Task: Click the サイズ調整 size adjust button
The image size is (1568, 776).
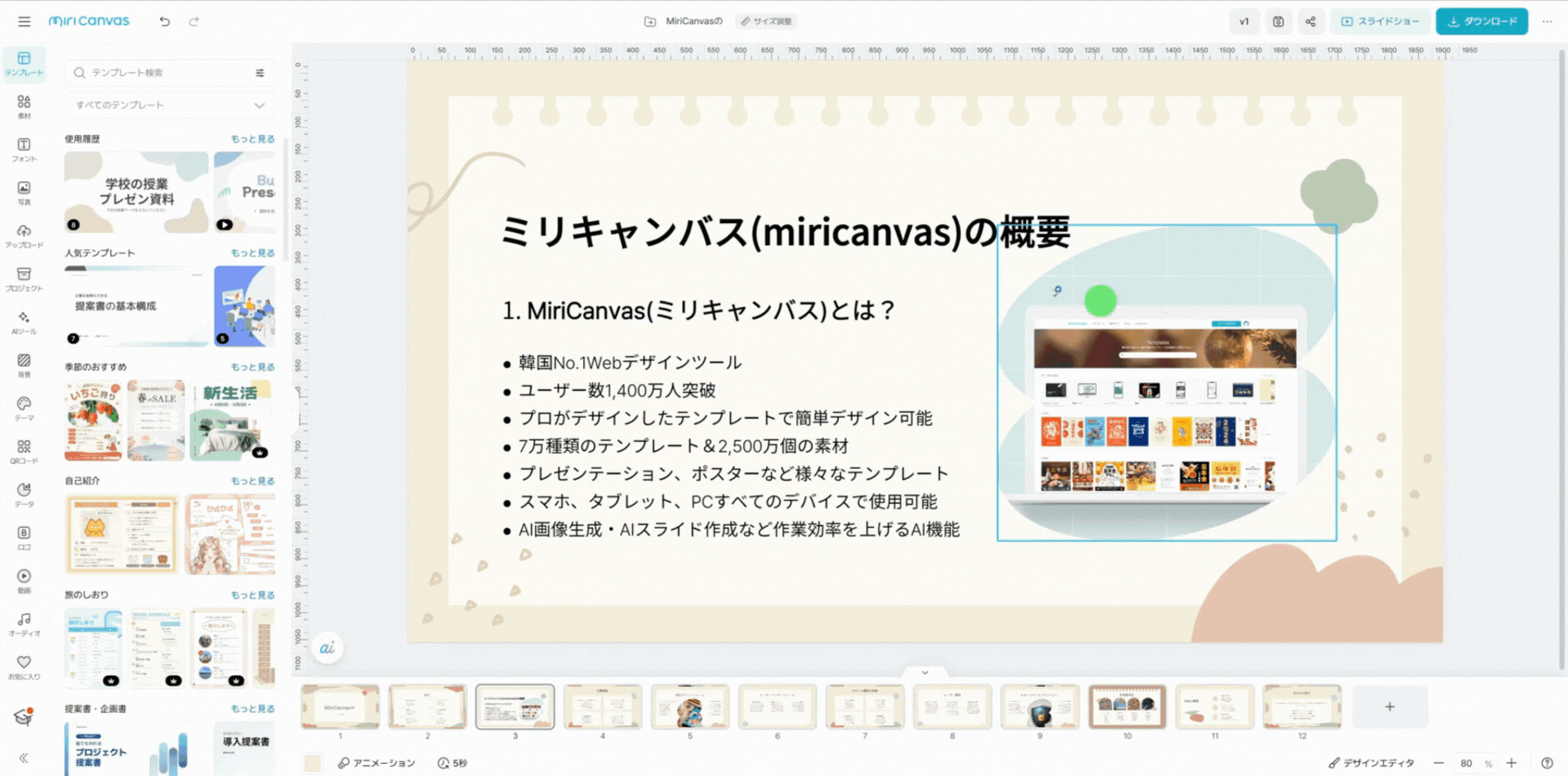Action: pos(766,21)
